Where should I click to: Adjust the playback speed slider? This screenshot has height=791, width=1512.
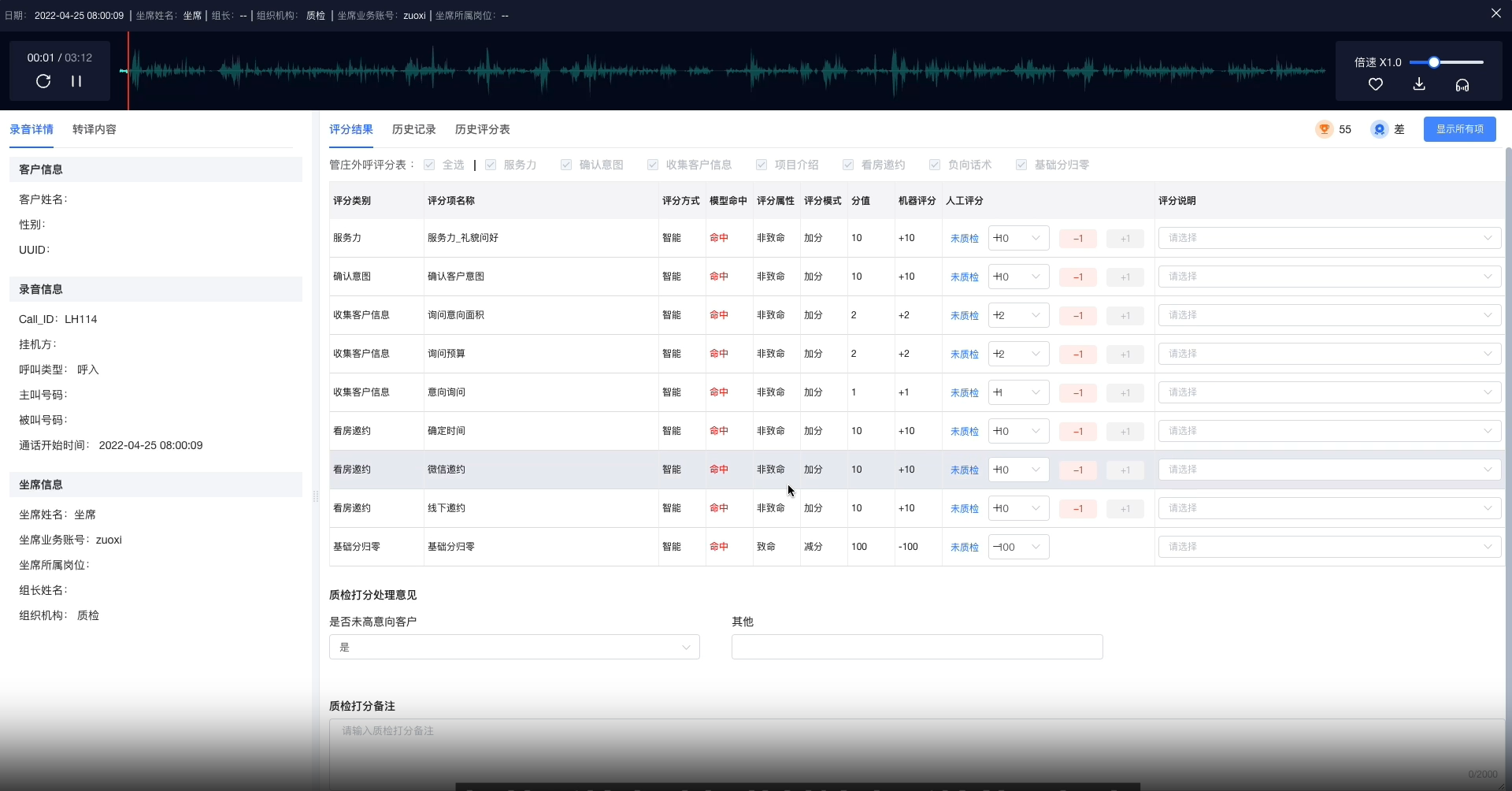(x=1434, y=62)
